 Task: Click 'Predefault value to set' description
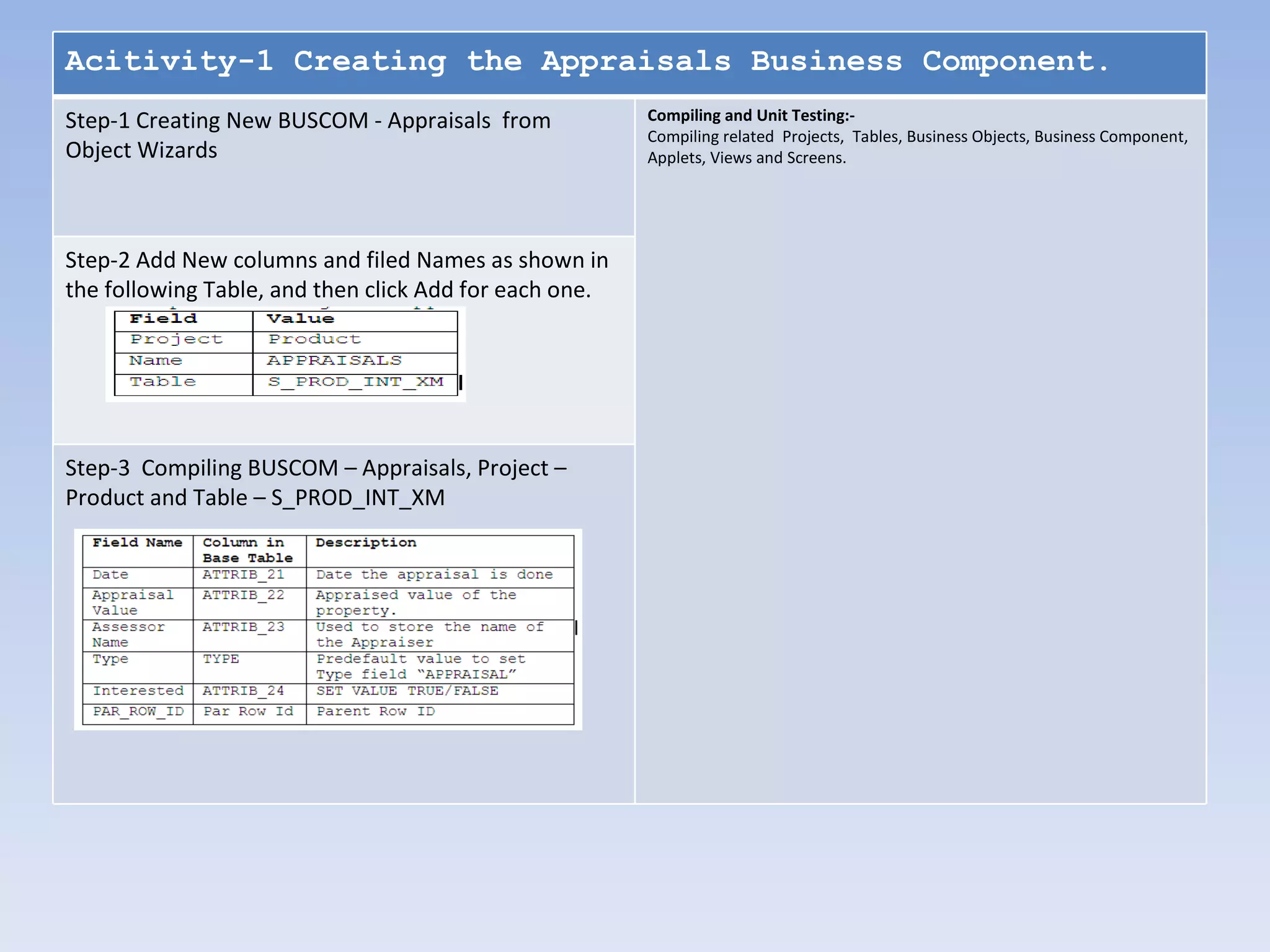[440, 668]
